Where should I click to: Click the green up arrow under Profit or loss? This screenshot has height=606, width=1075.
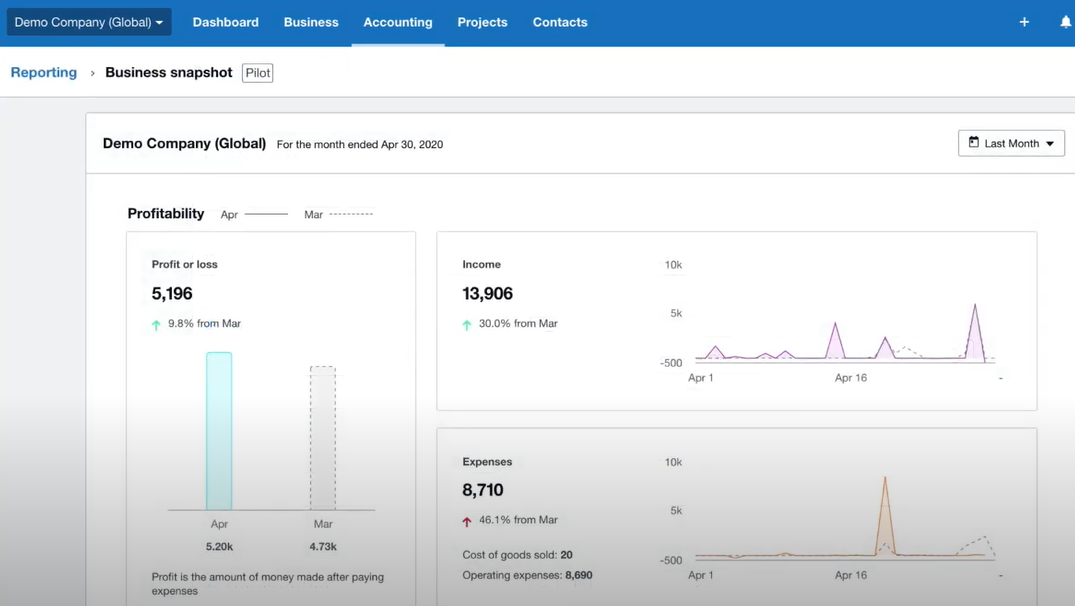[x=156, y=324]
